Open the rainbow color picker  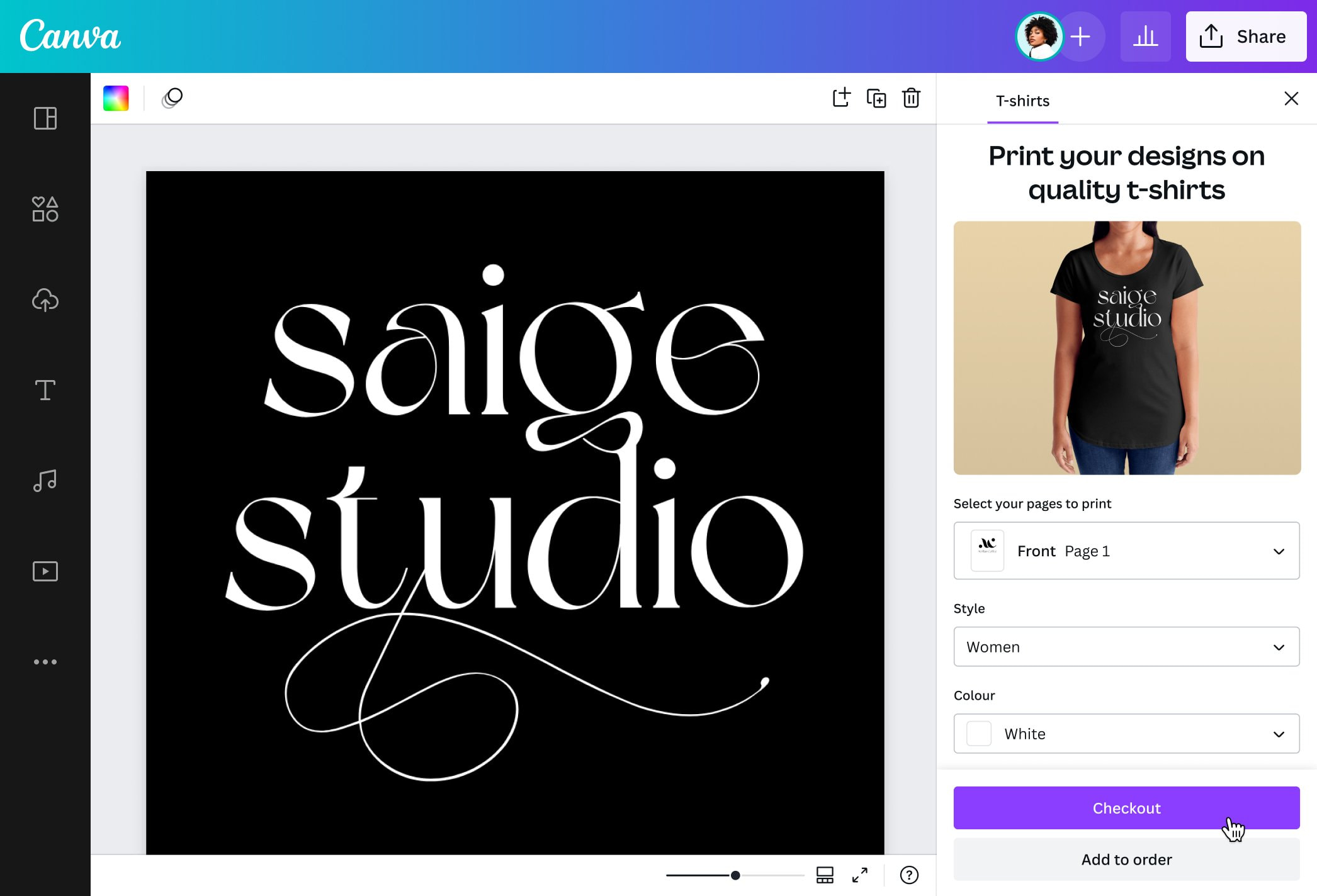(116, 98)
